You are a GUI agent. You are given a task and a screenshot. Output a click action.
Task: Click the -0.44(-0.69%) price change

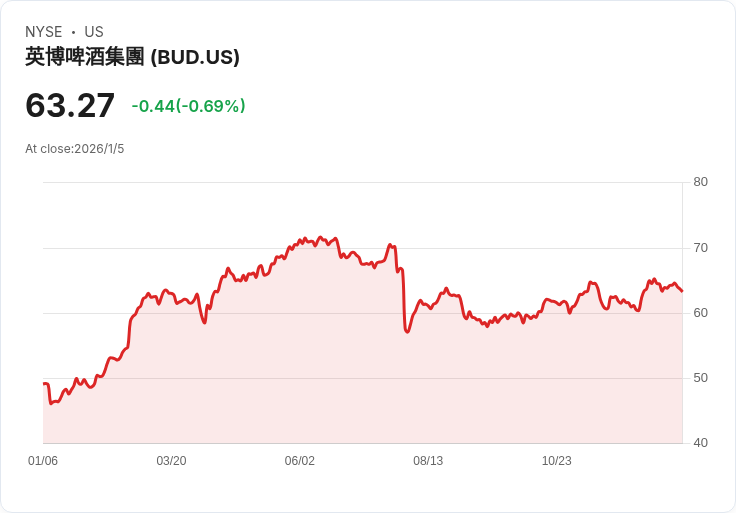click(x=188, y=106)
